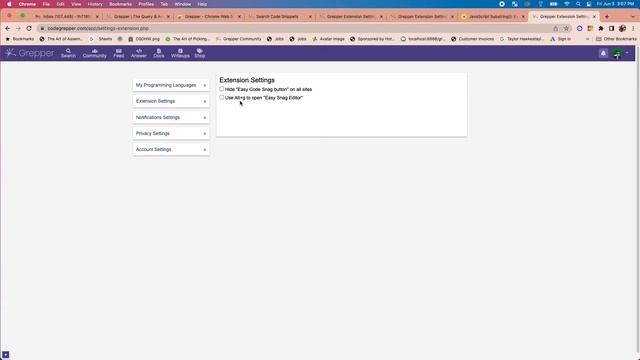The image size is (640, 360).
Task: Open the Window menu in menu bar
Action: [x=182, y=4]
